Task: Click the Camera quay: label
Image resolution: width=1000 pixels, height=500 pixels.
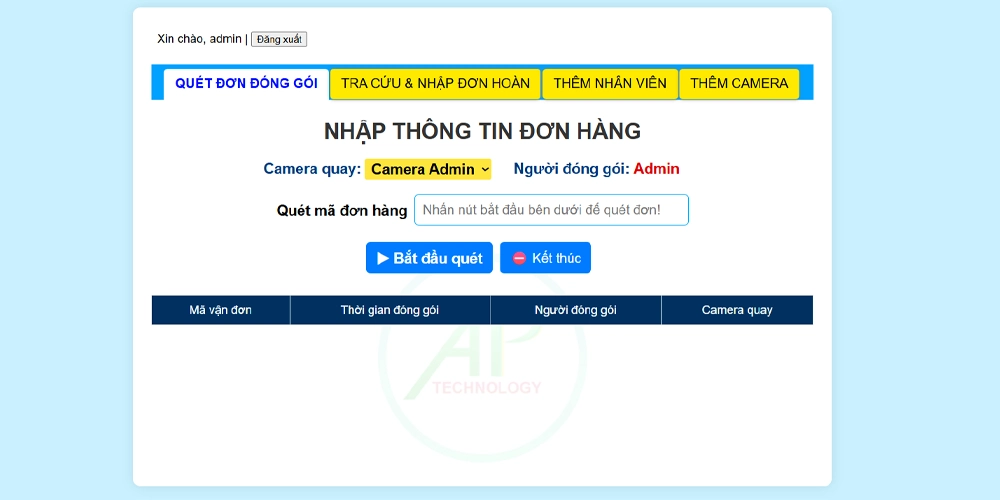Action: 312,169
